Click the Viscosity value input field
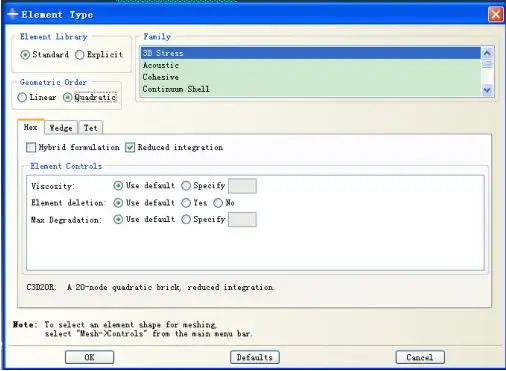This screenshot has width=506, height=371. pos(242,186)
